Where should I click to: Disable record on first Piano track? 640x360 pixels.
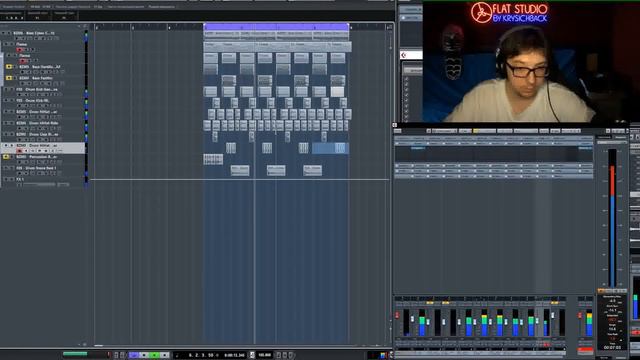pyautogui.click(x=19, y=49)
